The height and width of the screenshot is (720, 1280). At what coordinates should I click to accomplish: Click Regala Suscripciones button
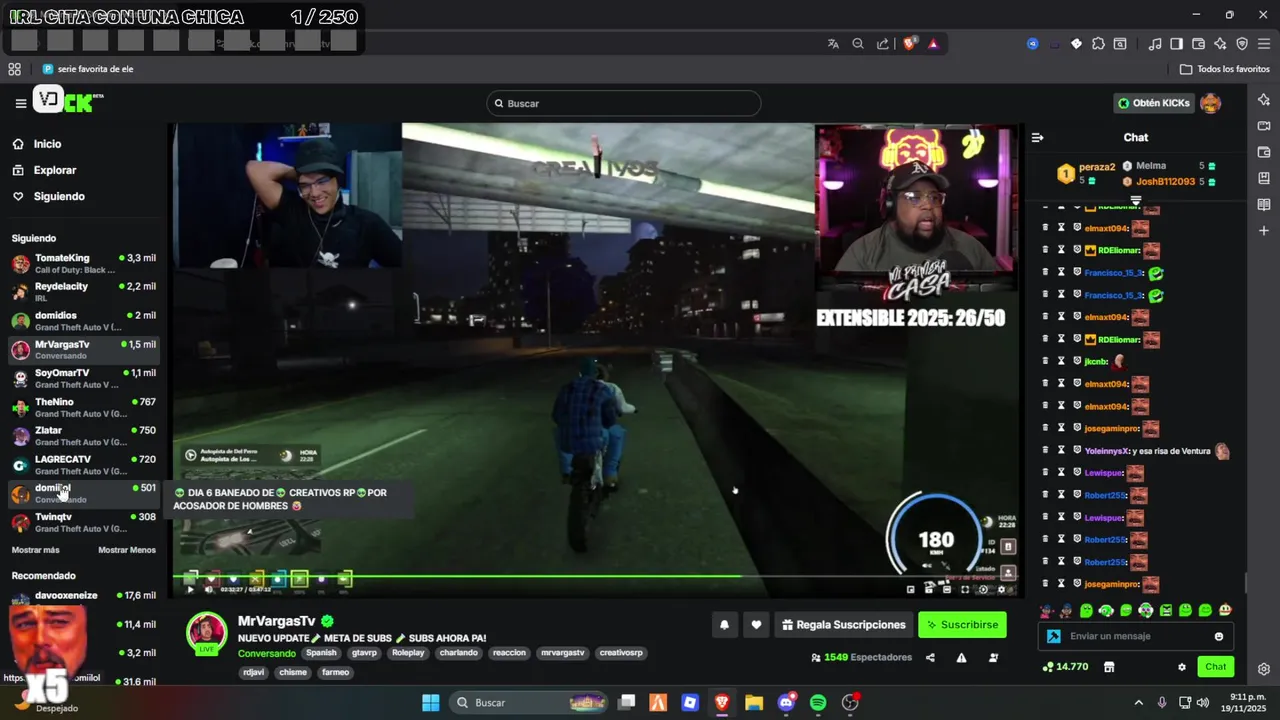tap(844, 625)
